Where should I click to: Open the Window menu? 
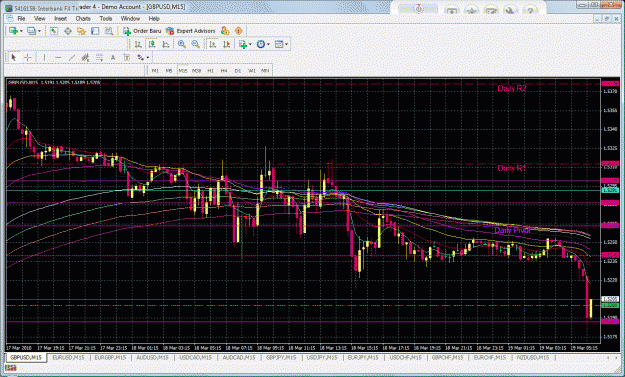(130, 18)
